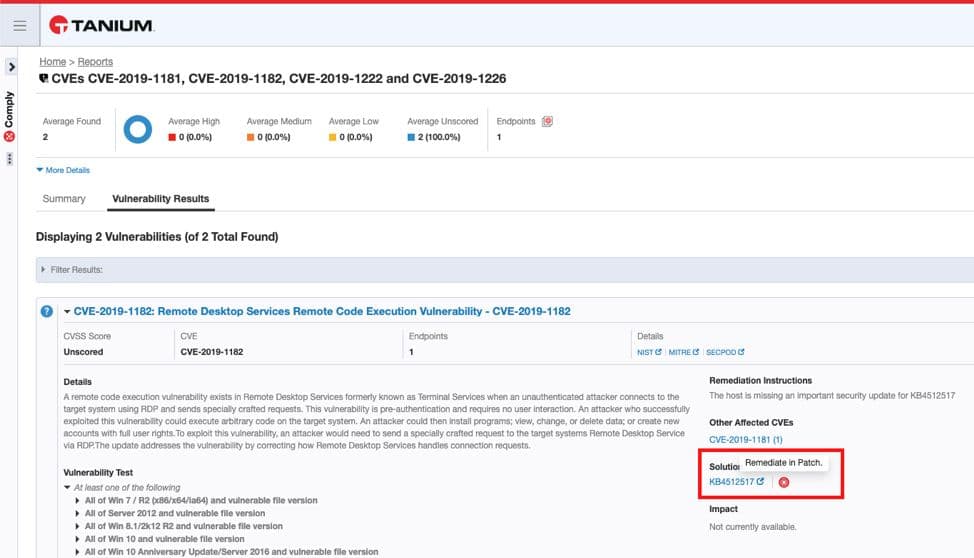Click the Vulnerability Test heading
Screen dimensions: 974x558
coord(98,472)
